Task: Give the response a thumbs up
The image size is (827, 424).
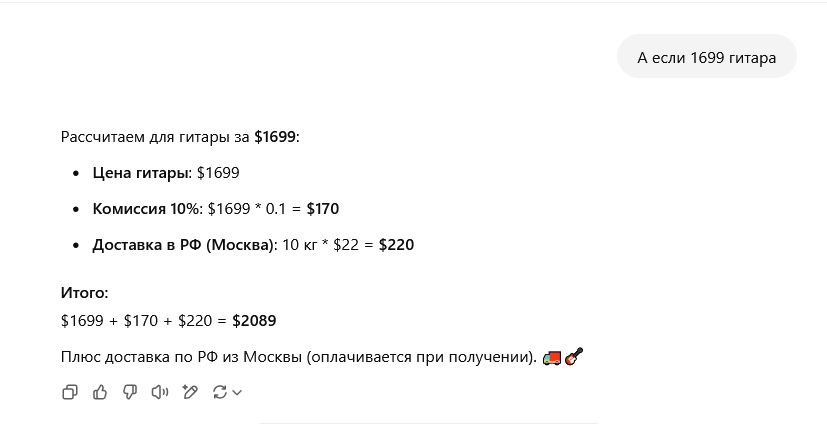Action: point(100,392)
